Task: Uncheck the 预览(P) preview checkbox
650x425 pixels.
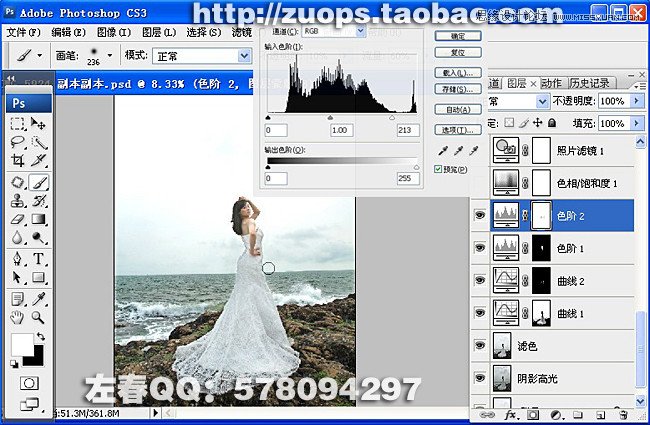Action: (438, 169)
